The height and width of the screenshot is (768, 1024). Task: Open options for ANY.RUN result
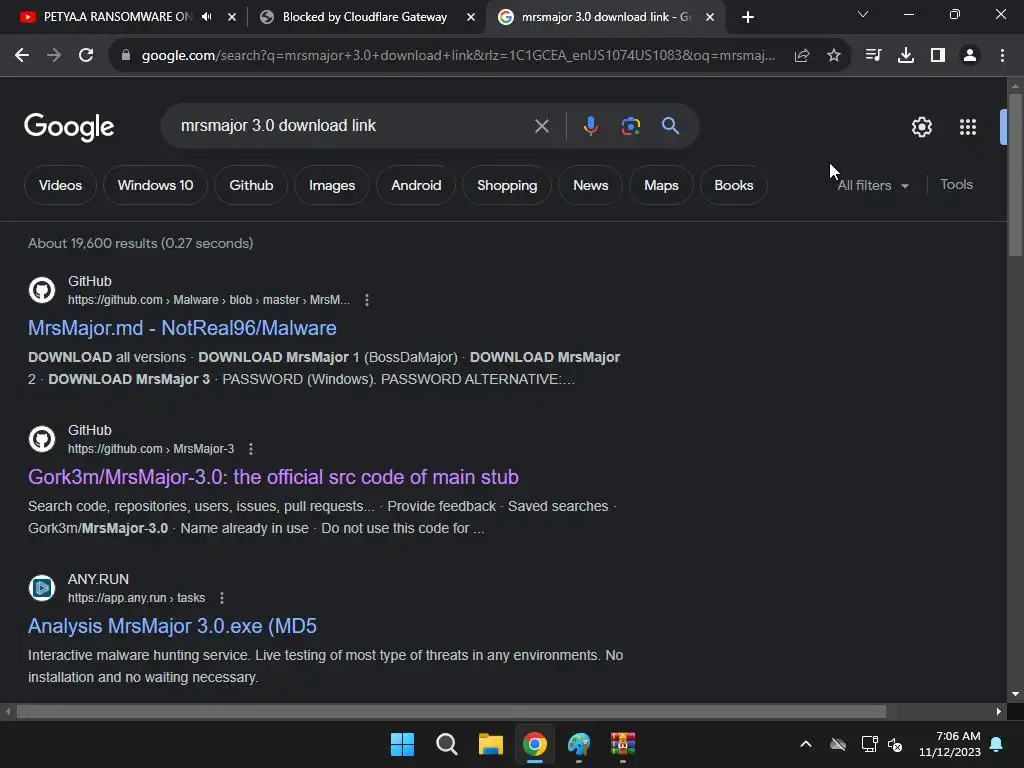(222, 598)
